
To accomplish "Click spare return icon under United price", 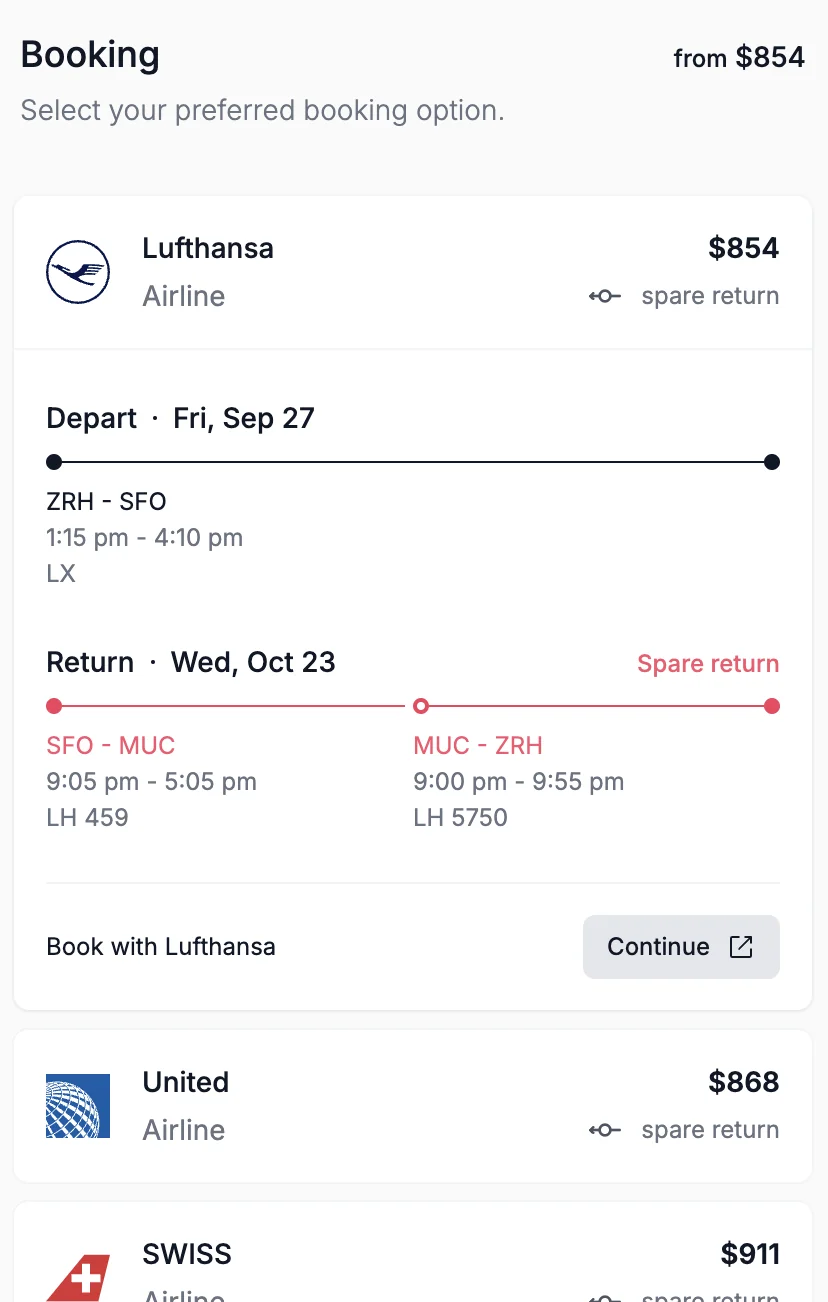I will 605,1130.
